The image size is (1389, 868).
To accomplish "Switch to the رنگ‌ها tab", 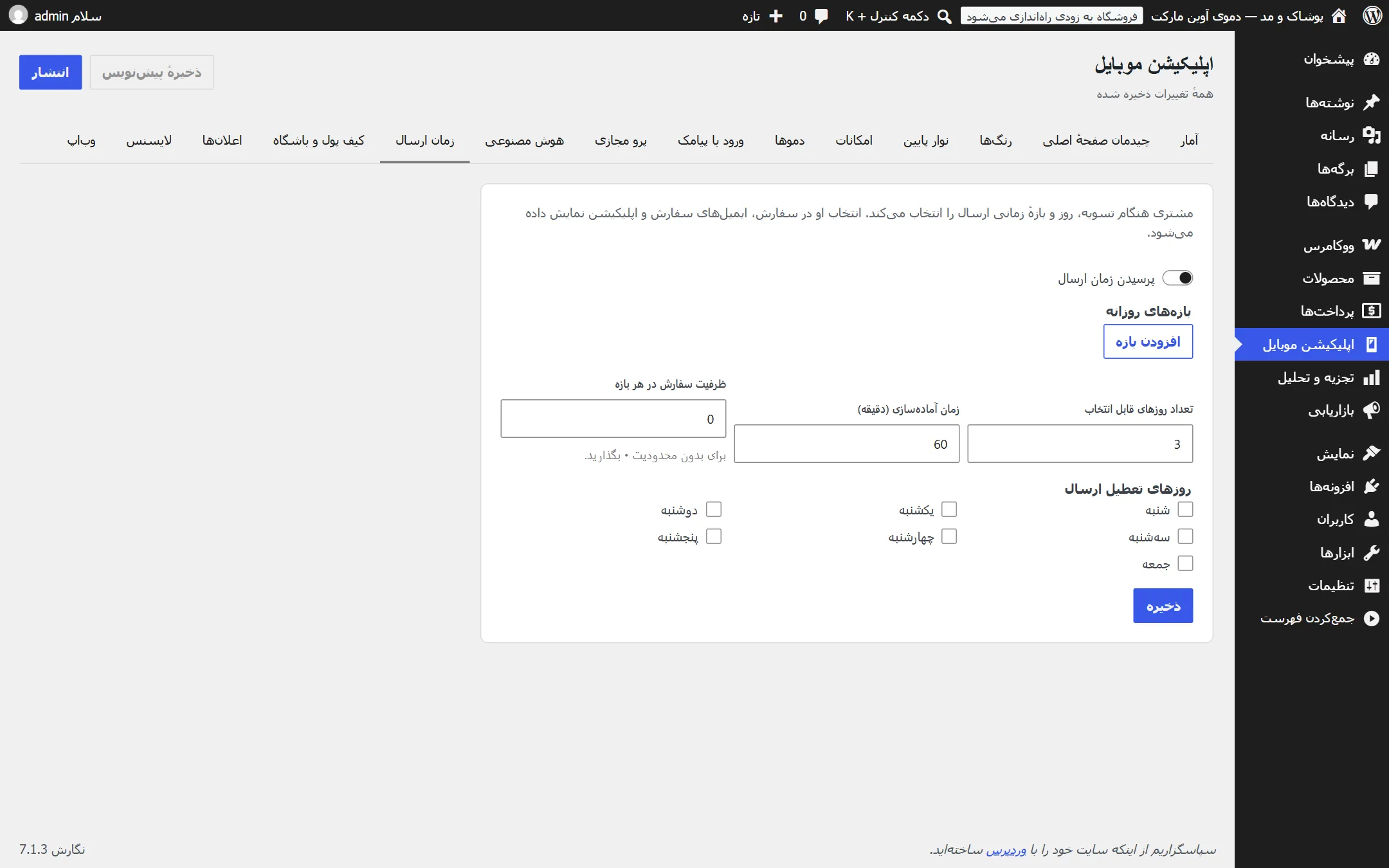I will [995, 140].
